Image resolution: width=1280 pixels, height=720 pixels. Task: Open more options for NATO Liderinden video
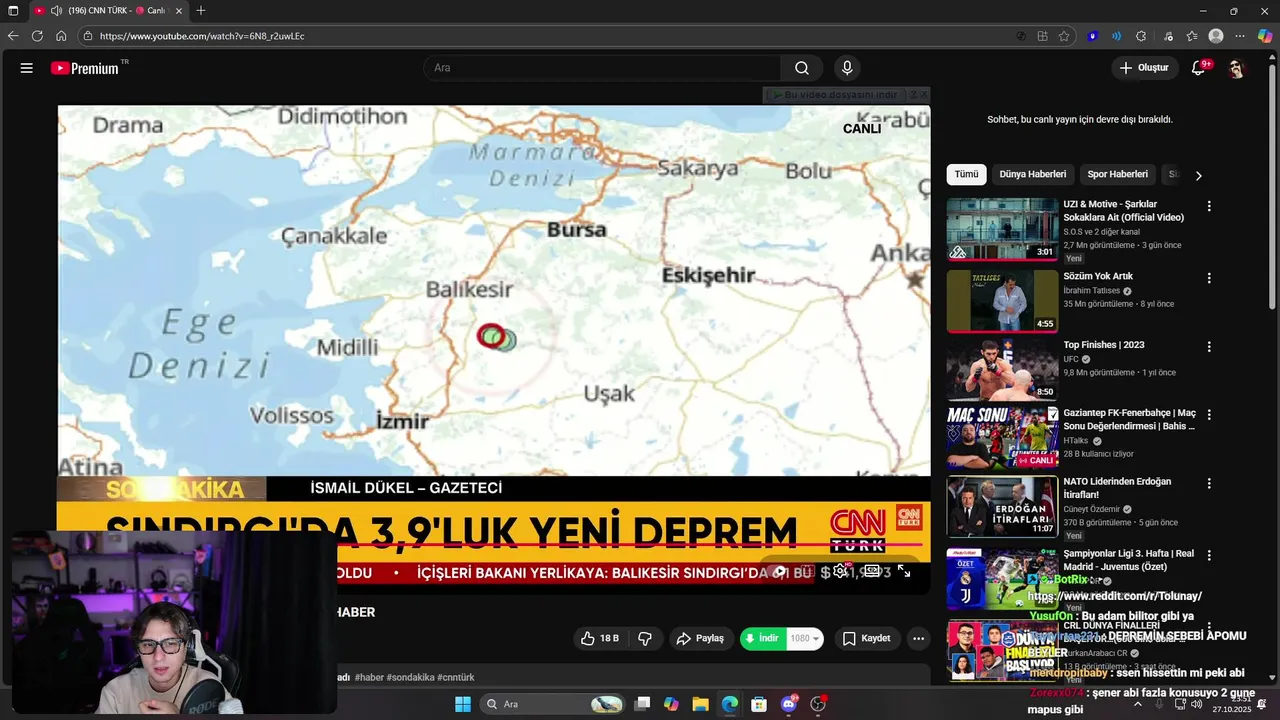click(1209, 483)
